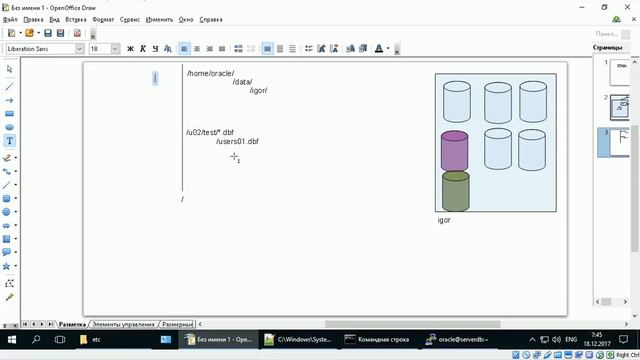
Task: Align text left
Action: 184,49
